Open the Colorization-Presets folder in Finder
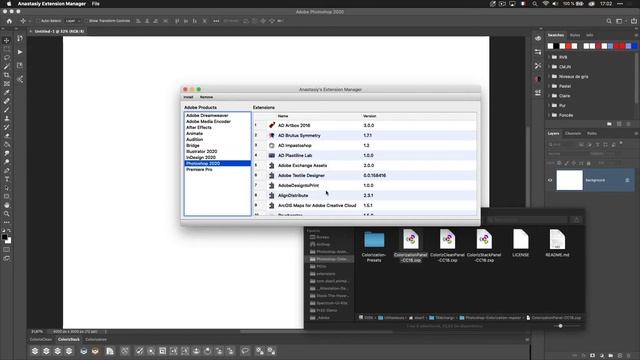The width and height of the screenshot is (640, 360). 374,245
